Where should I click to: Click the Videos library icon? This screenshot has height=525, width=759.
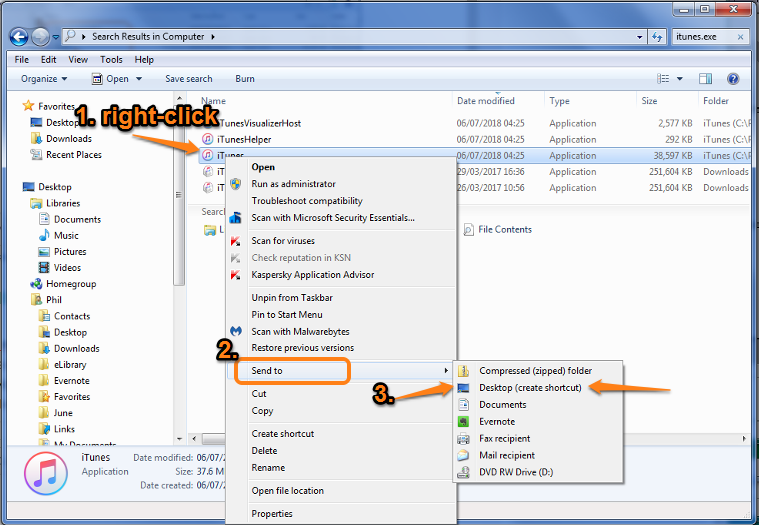(x=44, y=268)
